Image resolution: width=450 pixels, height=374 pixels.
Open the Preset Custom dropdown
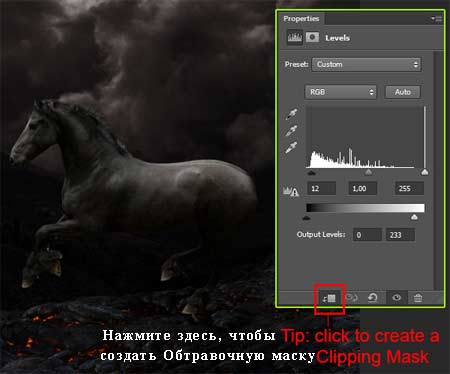point(366,64)
